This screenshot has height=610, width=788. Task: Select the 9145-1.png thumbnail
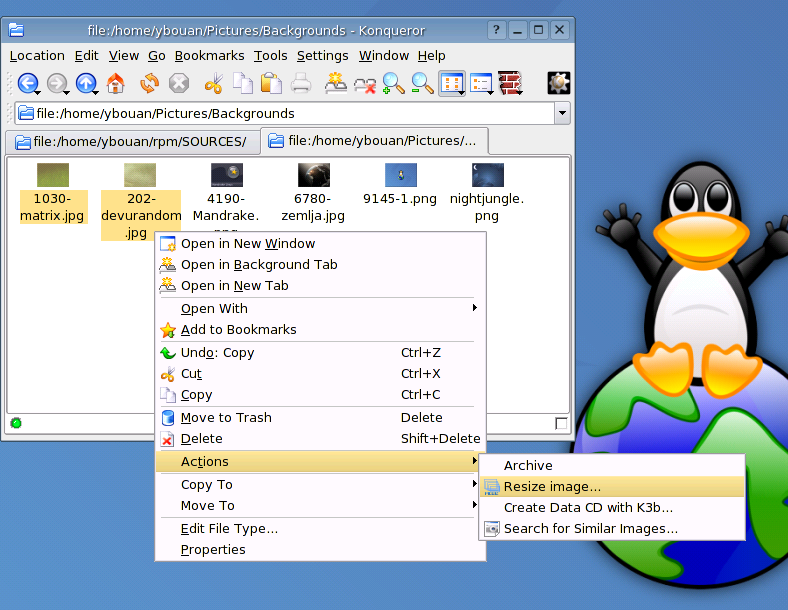401,175
